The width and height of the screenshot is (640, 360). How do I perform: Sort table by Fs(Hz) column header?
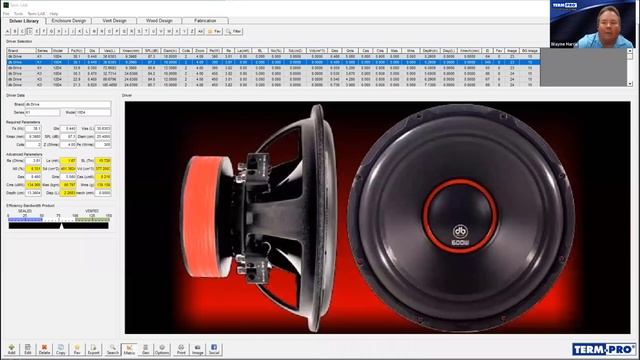click(x=76, y=51)
